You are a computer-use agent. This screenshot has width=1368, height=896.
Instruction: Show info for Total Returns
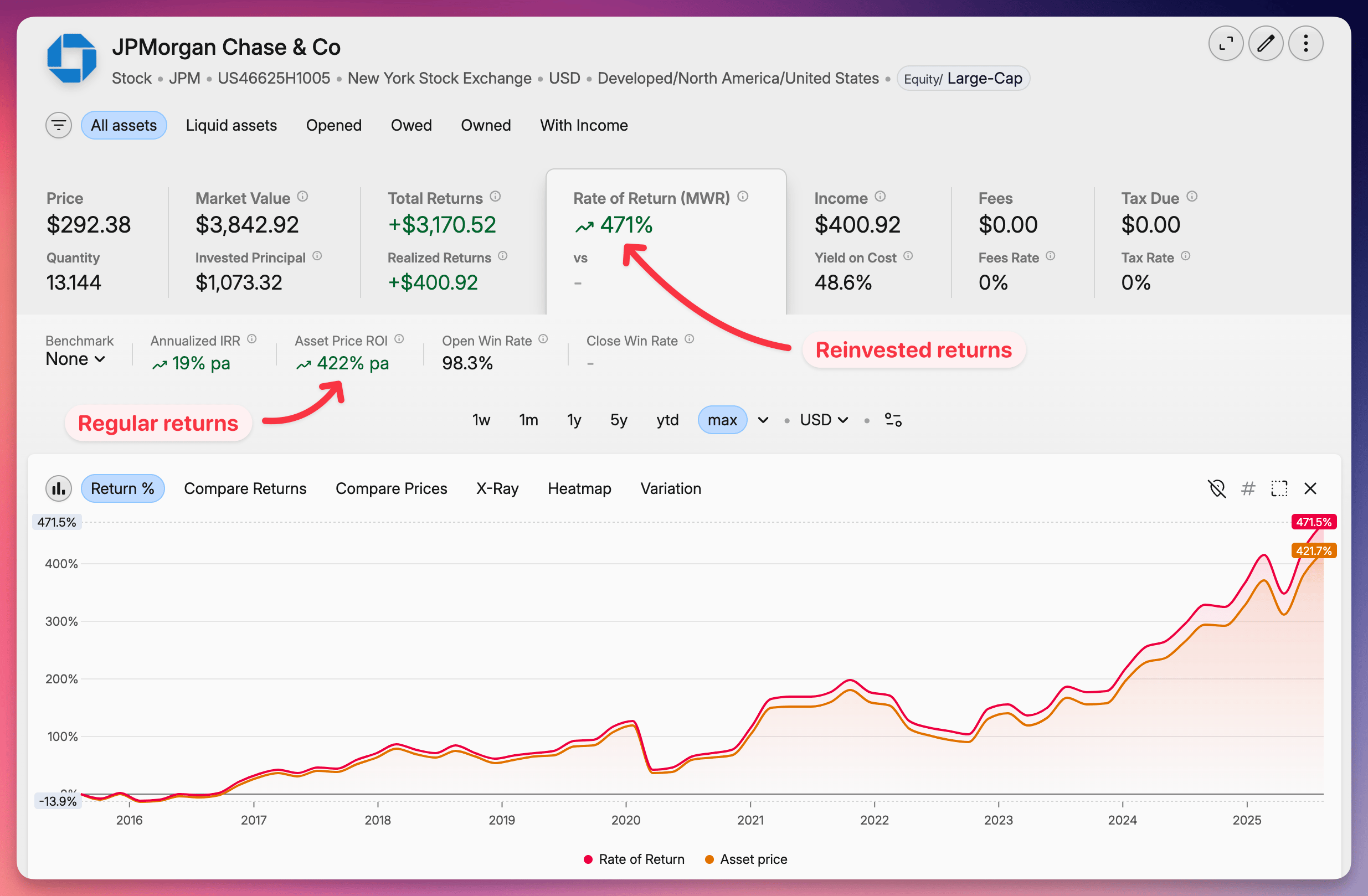[496, 197]
